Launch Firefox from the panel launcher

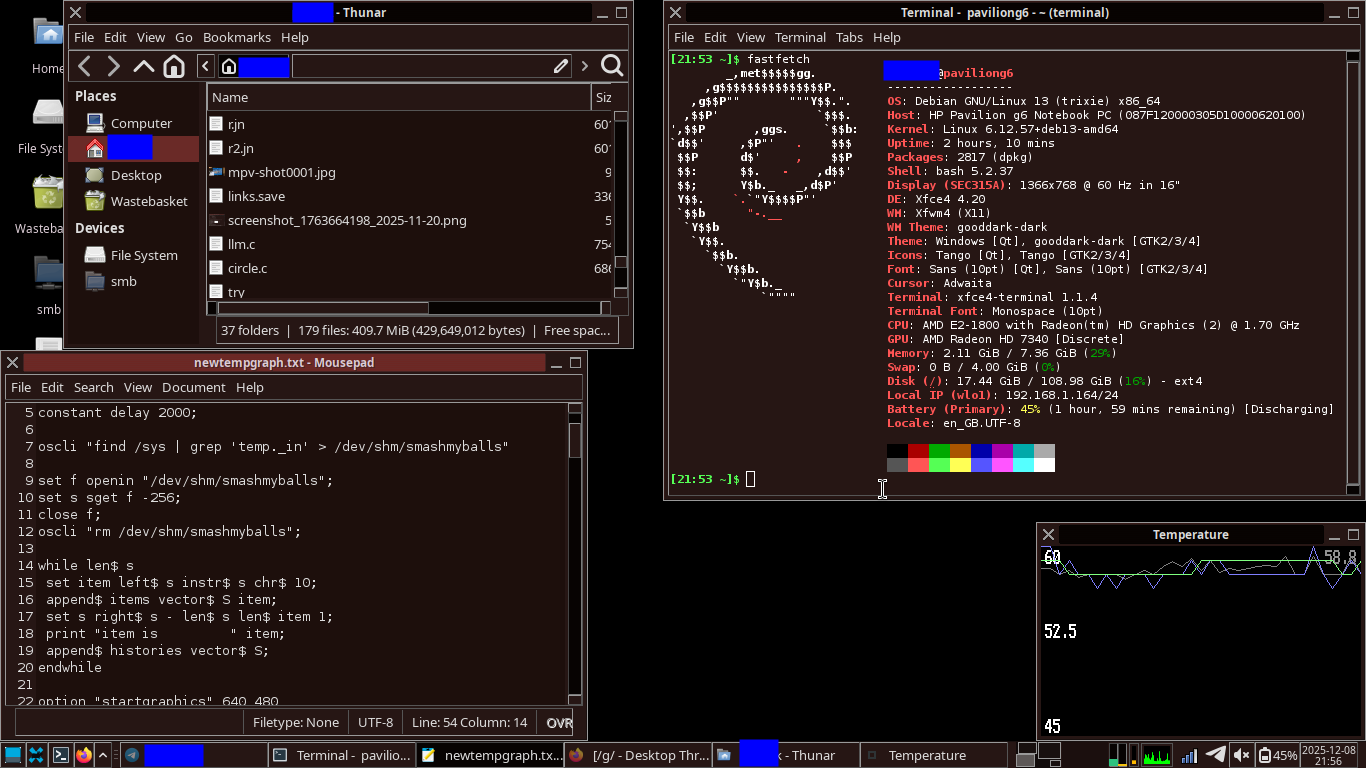(x=84, y=755)
